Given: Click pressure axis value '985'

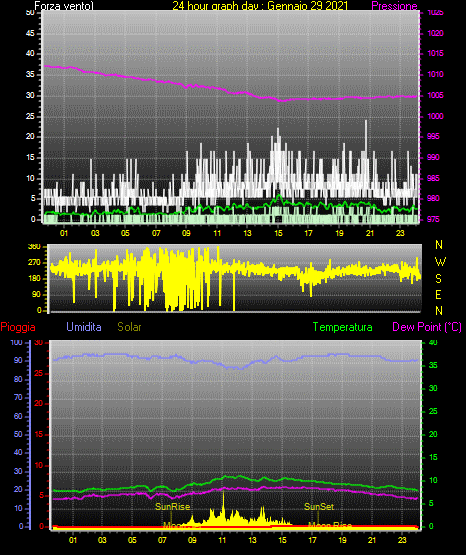Looking at the screenshot, I should (433, 178).
